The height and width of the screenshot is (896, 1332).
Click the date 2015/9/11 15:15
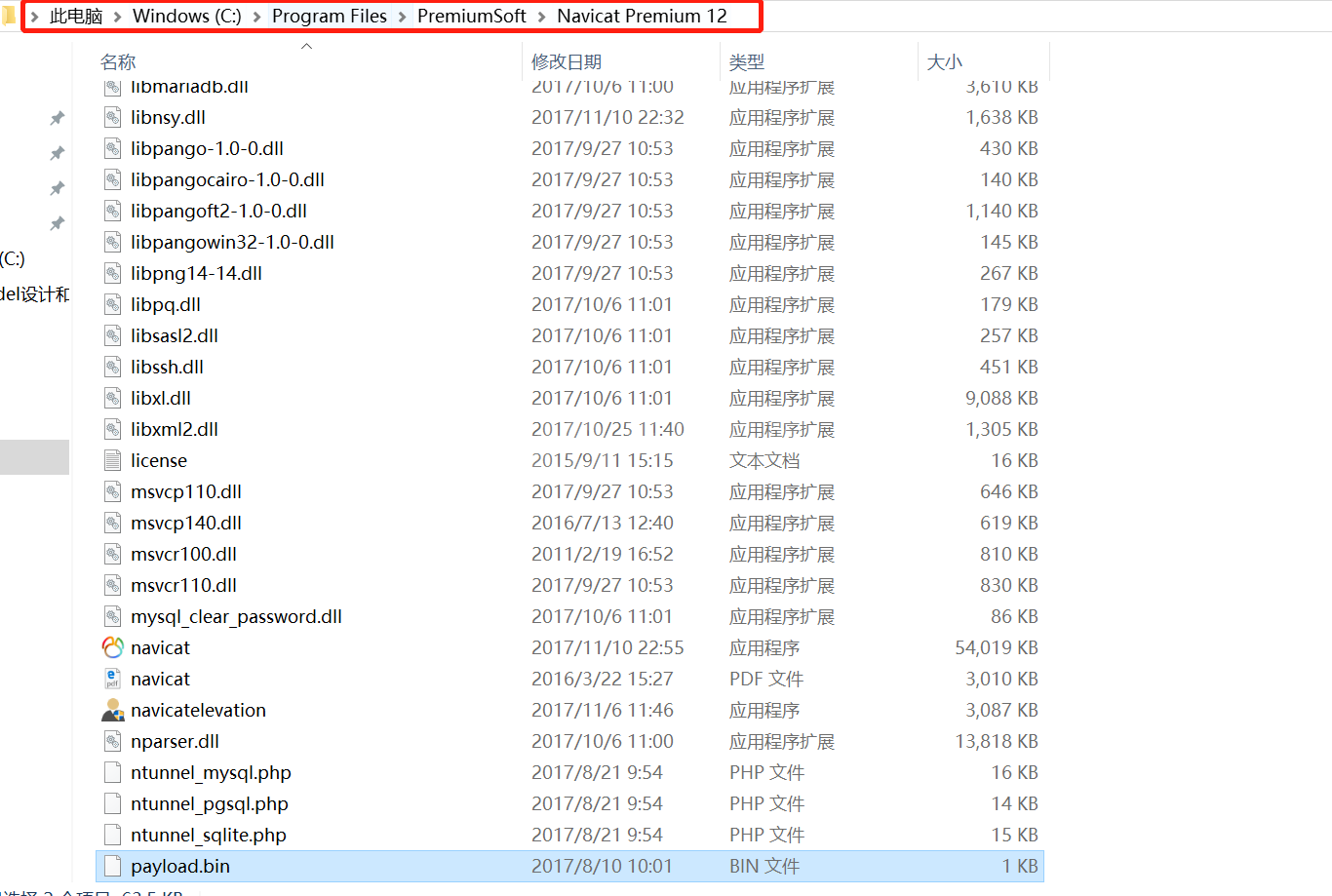click(x=603, y=460)
